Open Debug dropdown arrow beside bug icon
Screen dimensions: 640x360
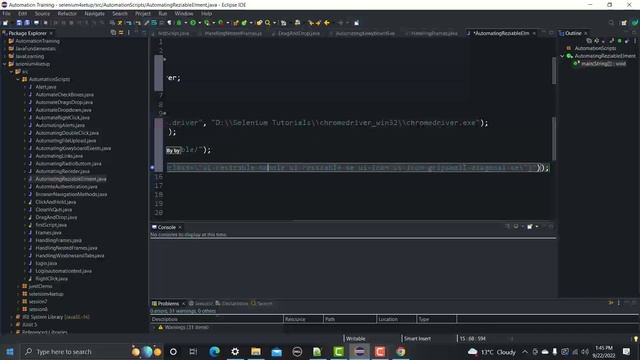click(185, 23)
